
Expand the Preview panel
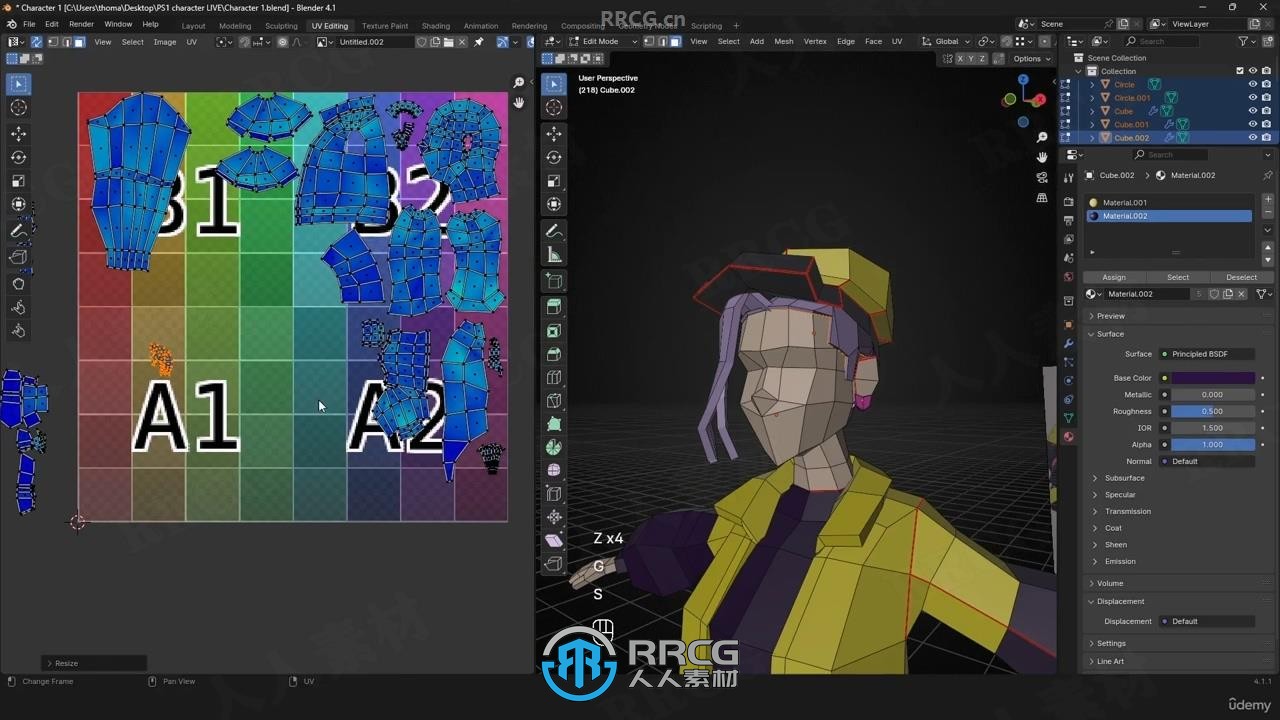point(1110,316)
